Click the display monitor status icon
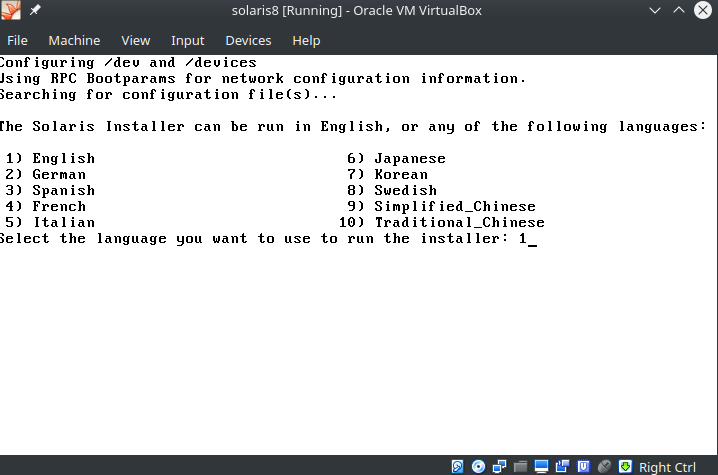This screenshot has width=718, height=475. tap(541, 467)
